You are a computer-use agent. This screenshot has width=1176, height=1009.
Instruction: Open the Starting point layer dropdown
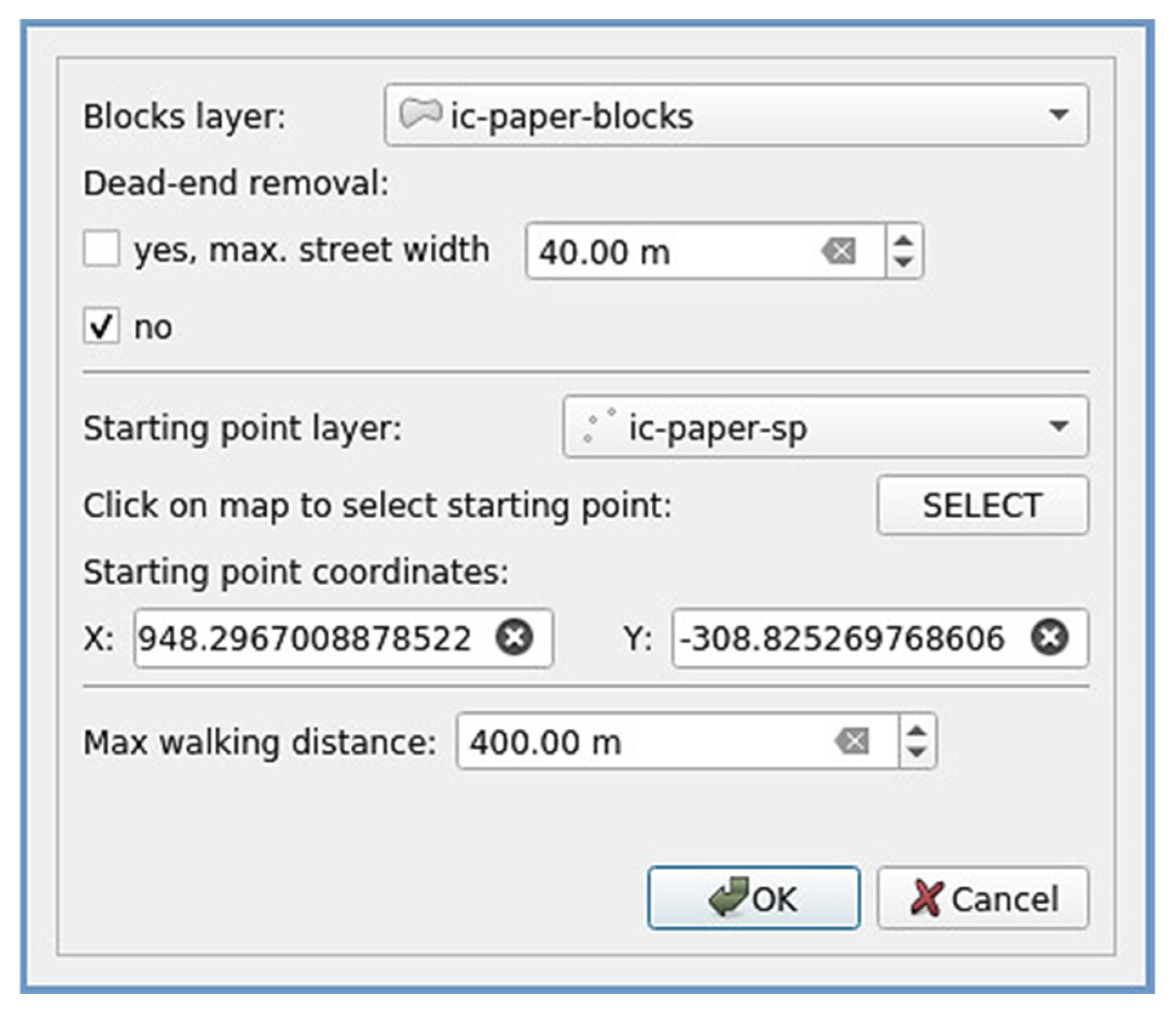tap(1058, 427)
